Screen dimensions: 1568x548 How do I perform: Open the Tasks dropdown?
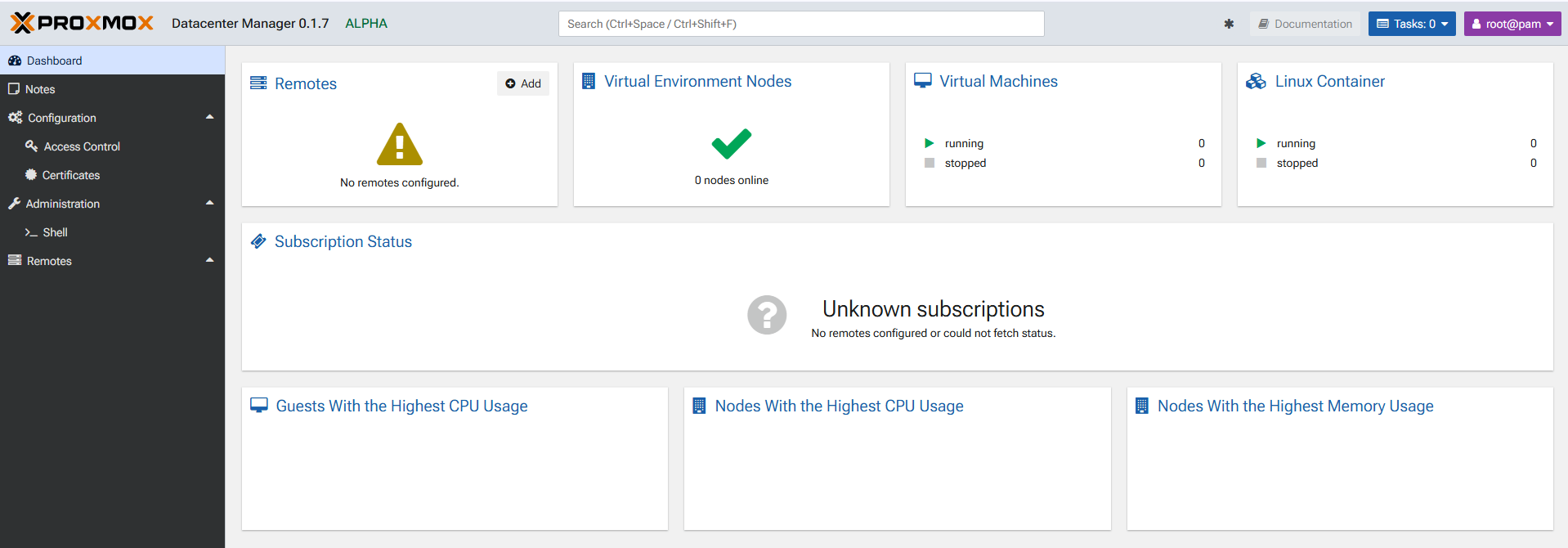(1412, 24)
